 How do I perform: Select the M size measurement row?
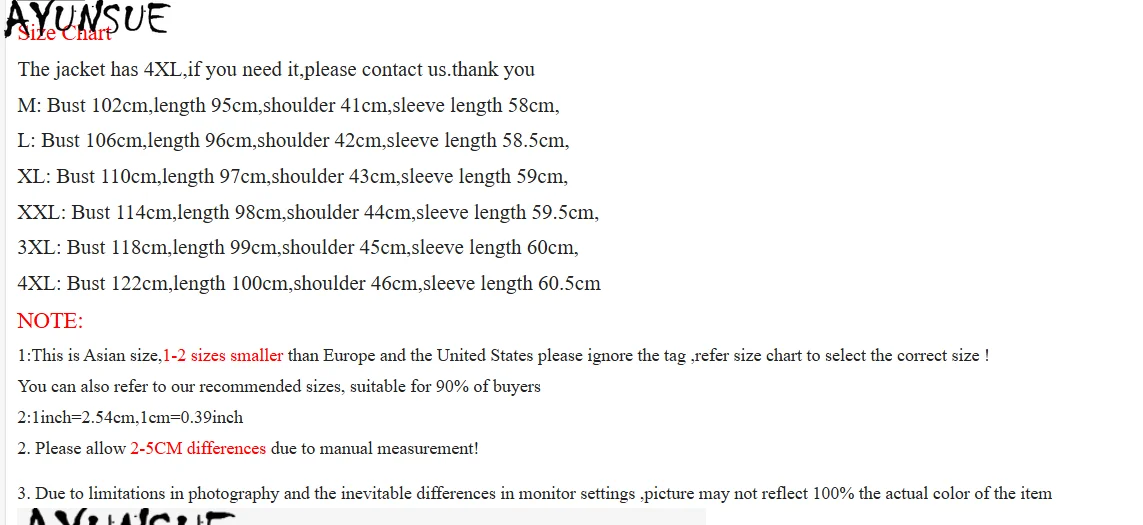tap(288, 105)
